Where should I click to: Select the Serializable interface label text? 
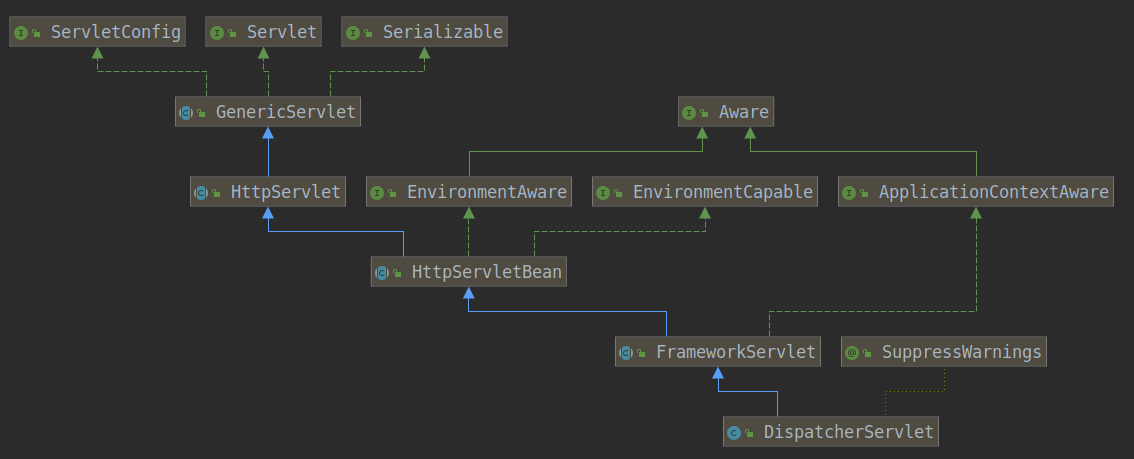click(x=442, y=32)
